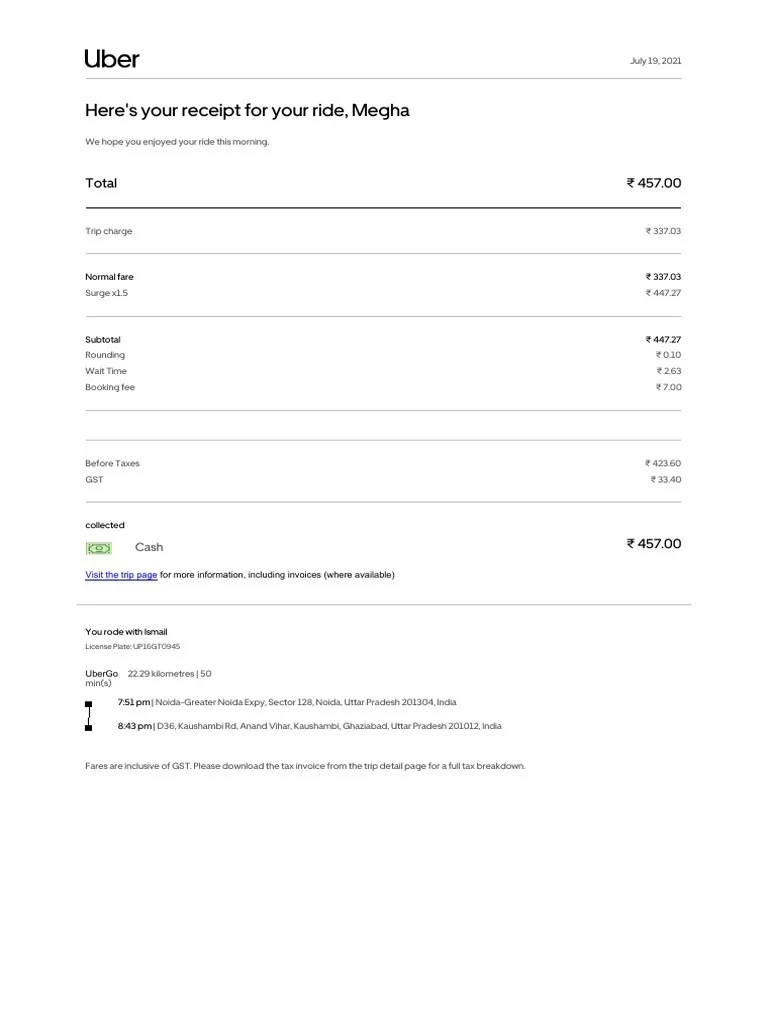
Task: Open the 'Visit the trip page' link
Action: click(121, 575)
